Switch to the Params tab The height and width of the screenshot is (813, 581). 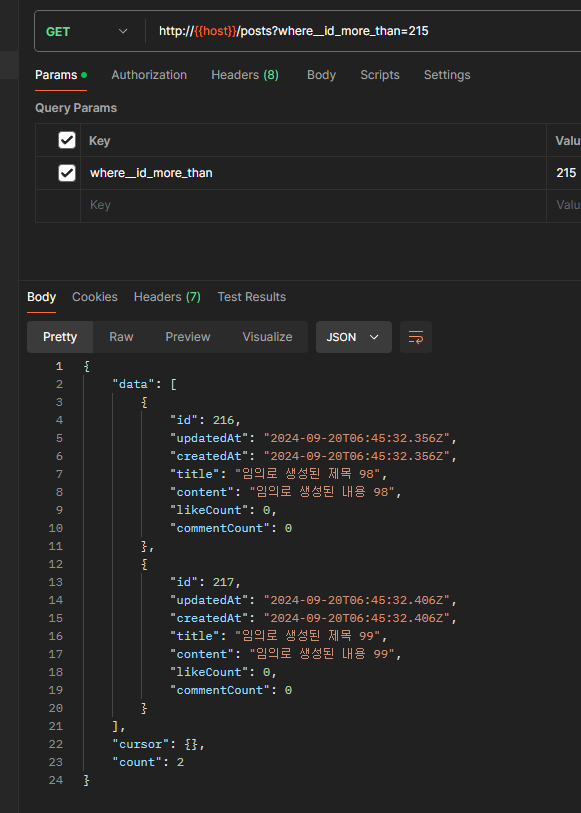61,75
